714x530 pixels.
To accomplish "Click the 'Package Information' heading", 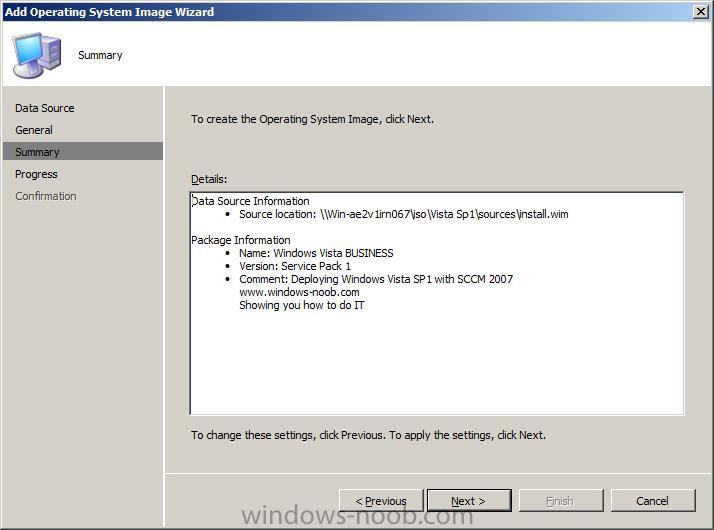I will tap(240, 240).
